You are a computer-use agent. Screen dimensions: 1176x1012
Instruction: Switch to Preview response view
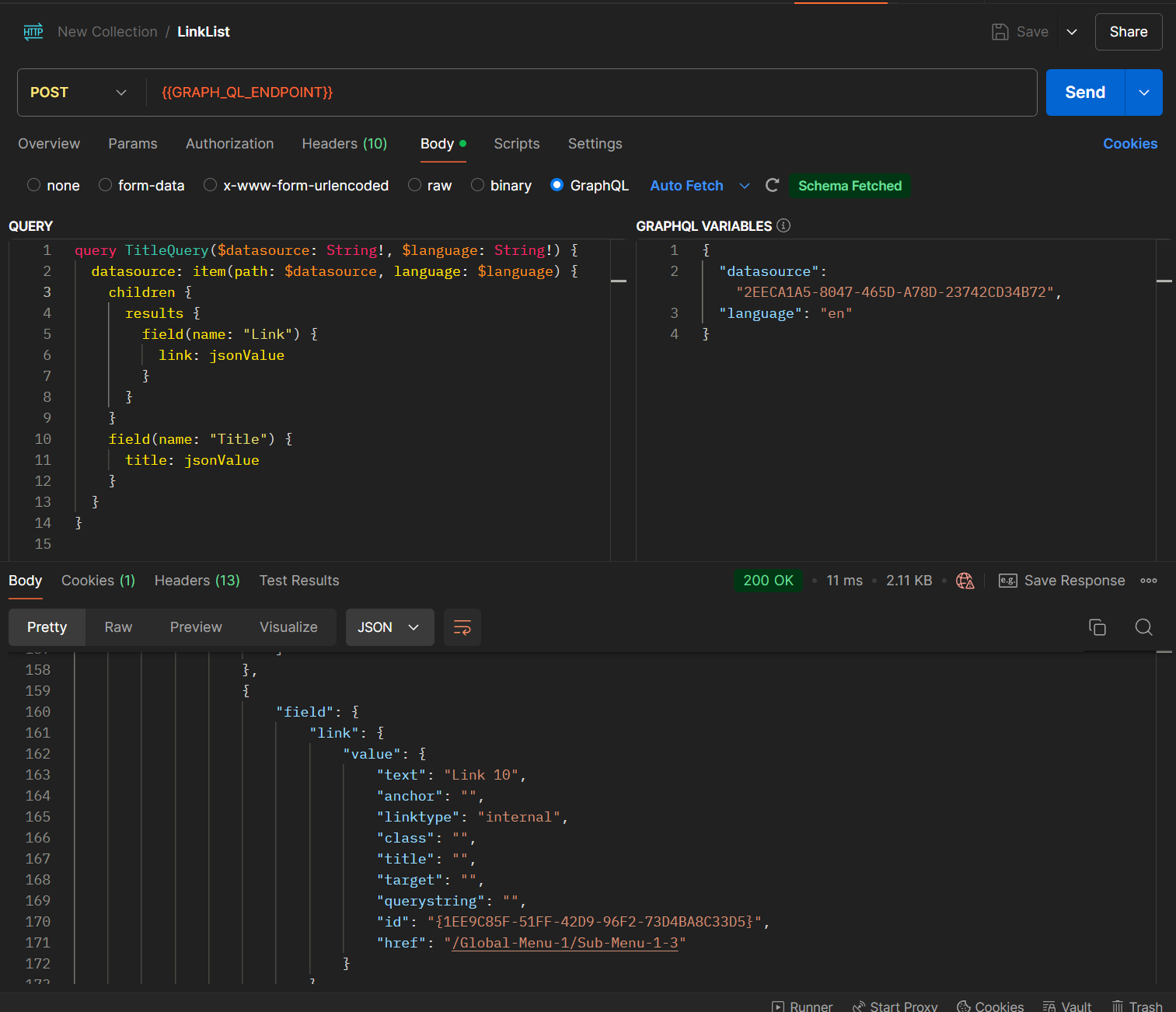(x=196, y=627)
